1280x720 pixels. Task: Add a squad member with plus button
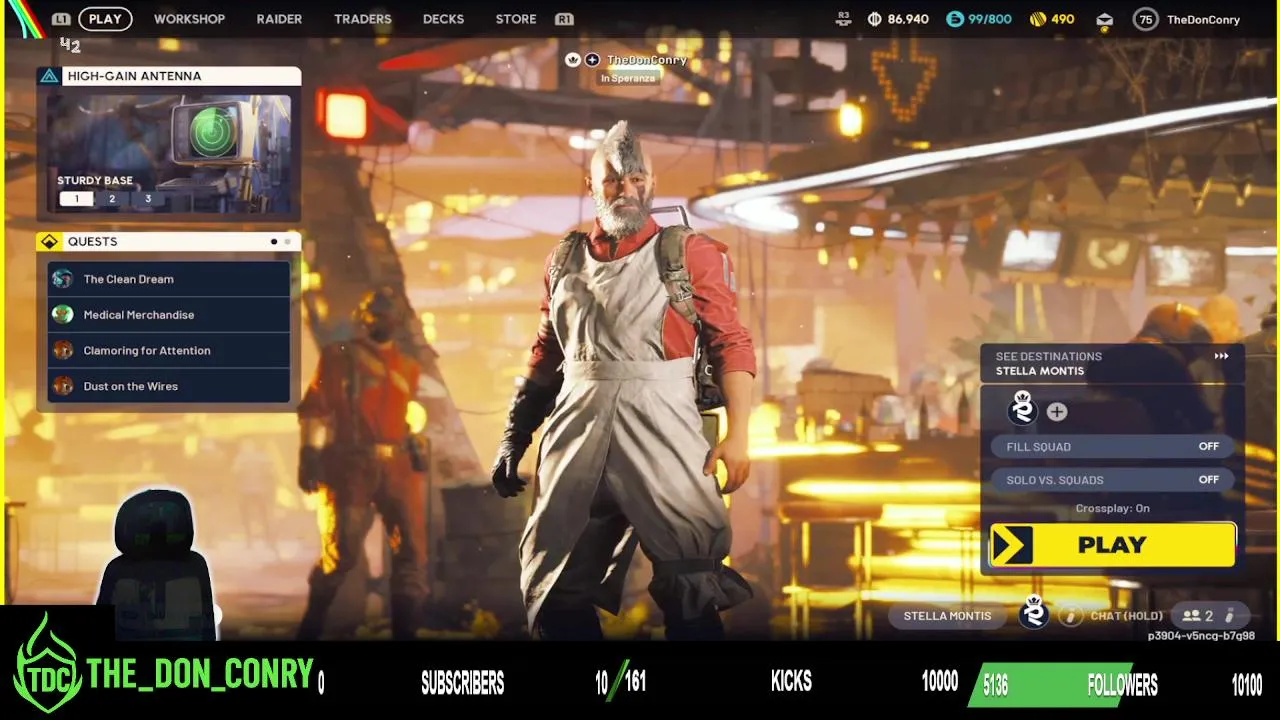pos(1057,412)
